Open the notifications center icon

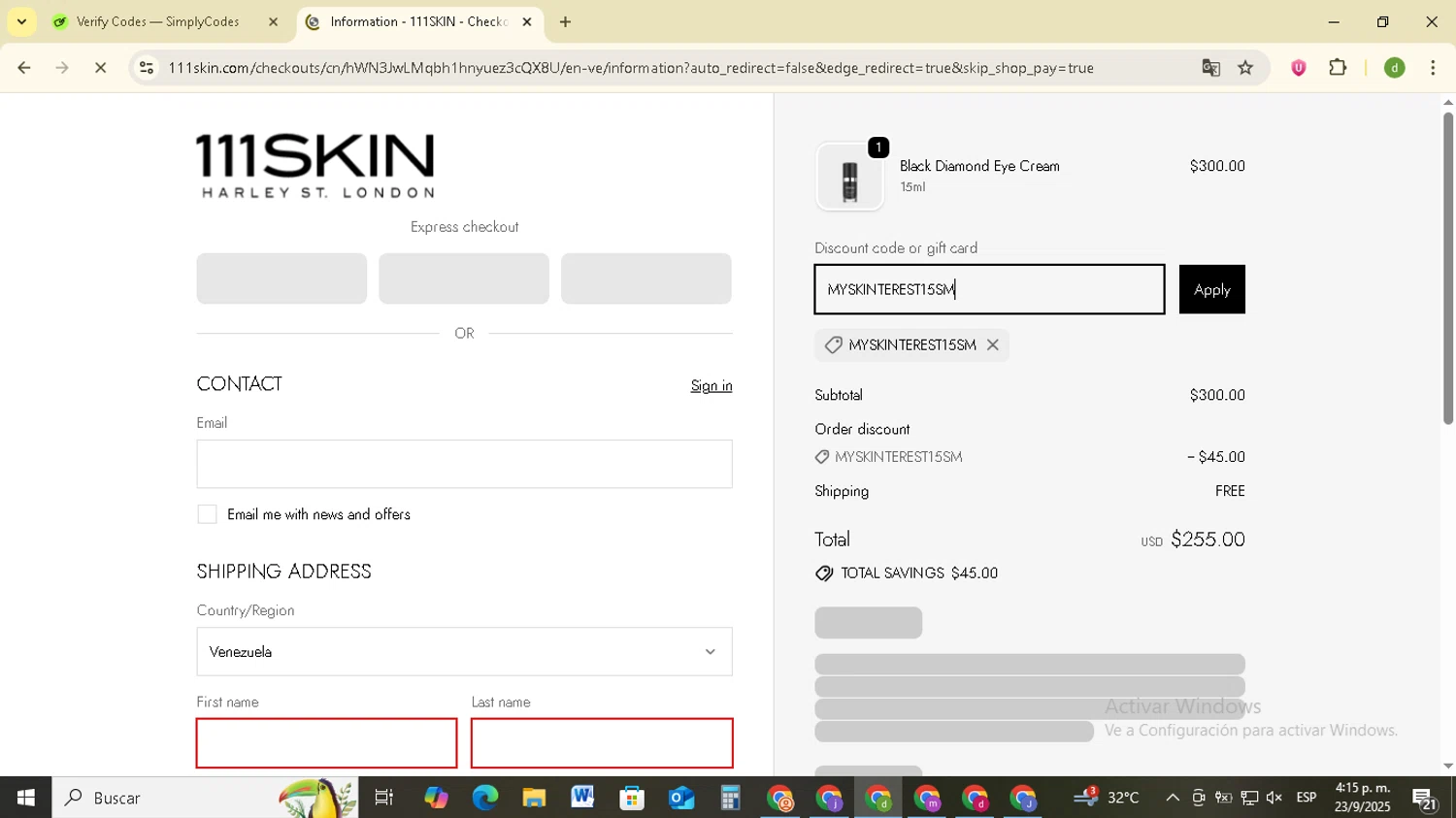point(1425,800)
